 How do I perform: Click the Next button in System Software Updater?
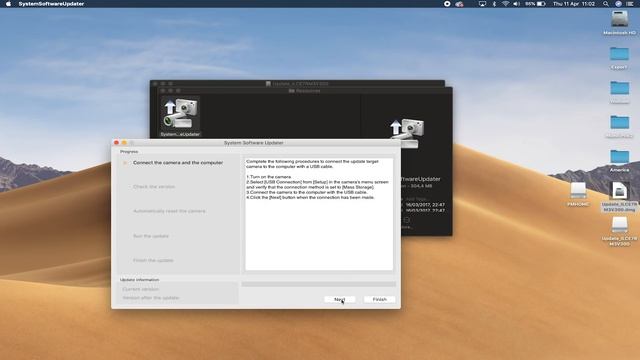[x=340, y=299]
